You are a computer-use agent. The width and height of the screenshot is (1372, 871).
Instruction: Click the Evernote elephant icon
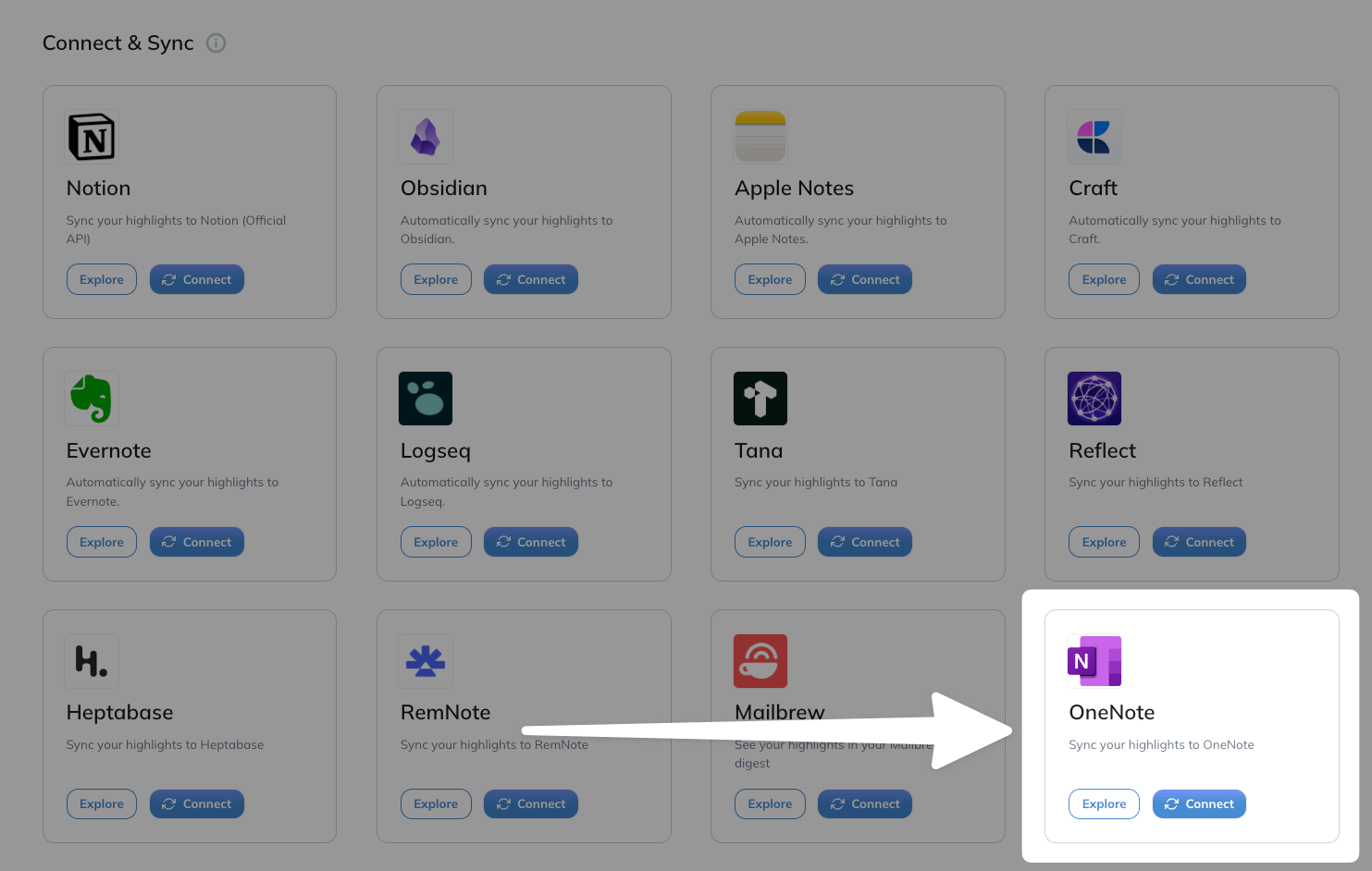pos(92,399)
